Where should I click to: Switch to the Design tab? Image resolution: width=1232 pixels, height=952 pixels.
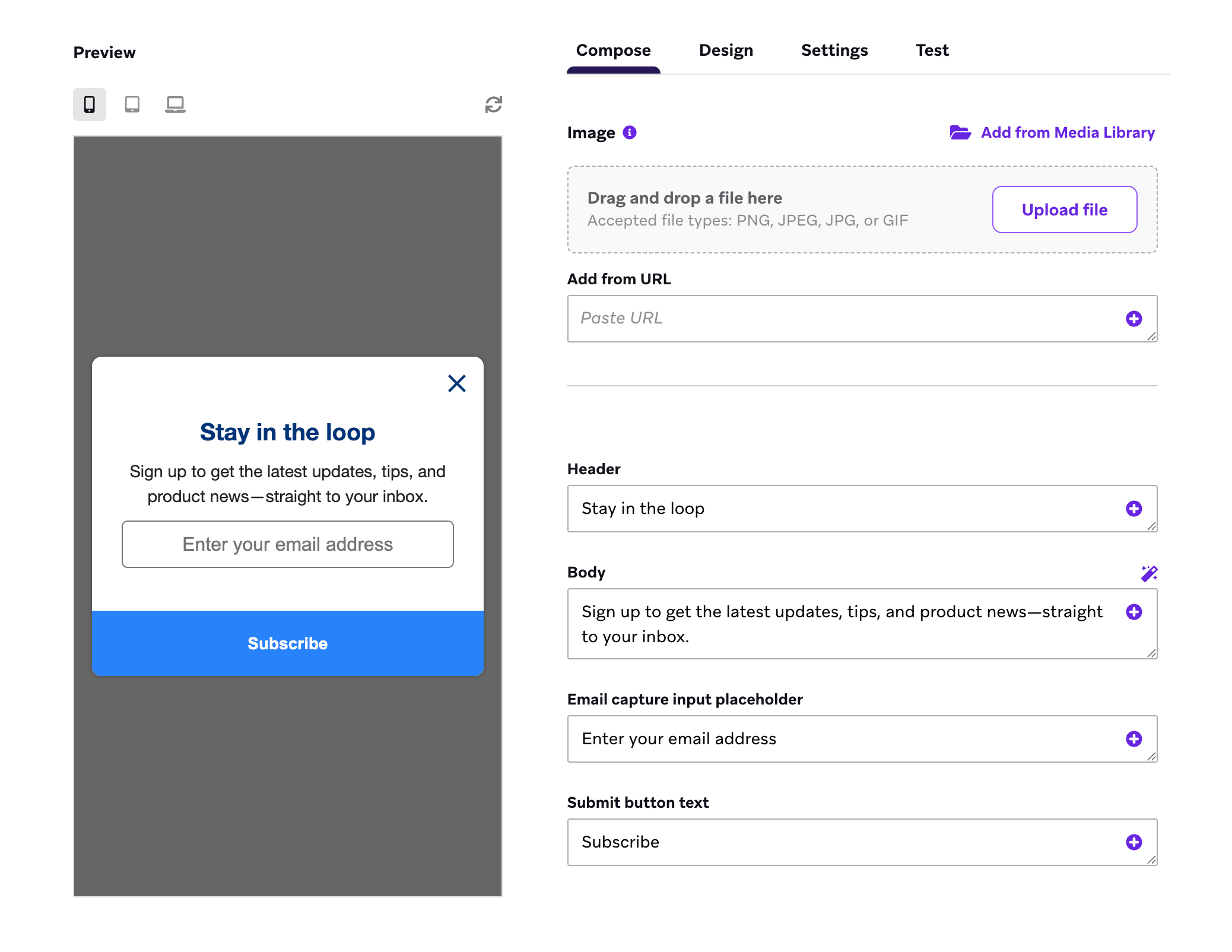726,50
